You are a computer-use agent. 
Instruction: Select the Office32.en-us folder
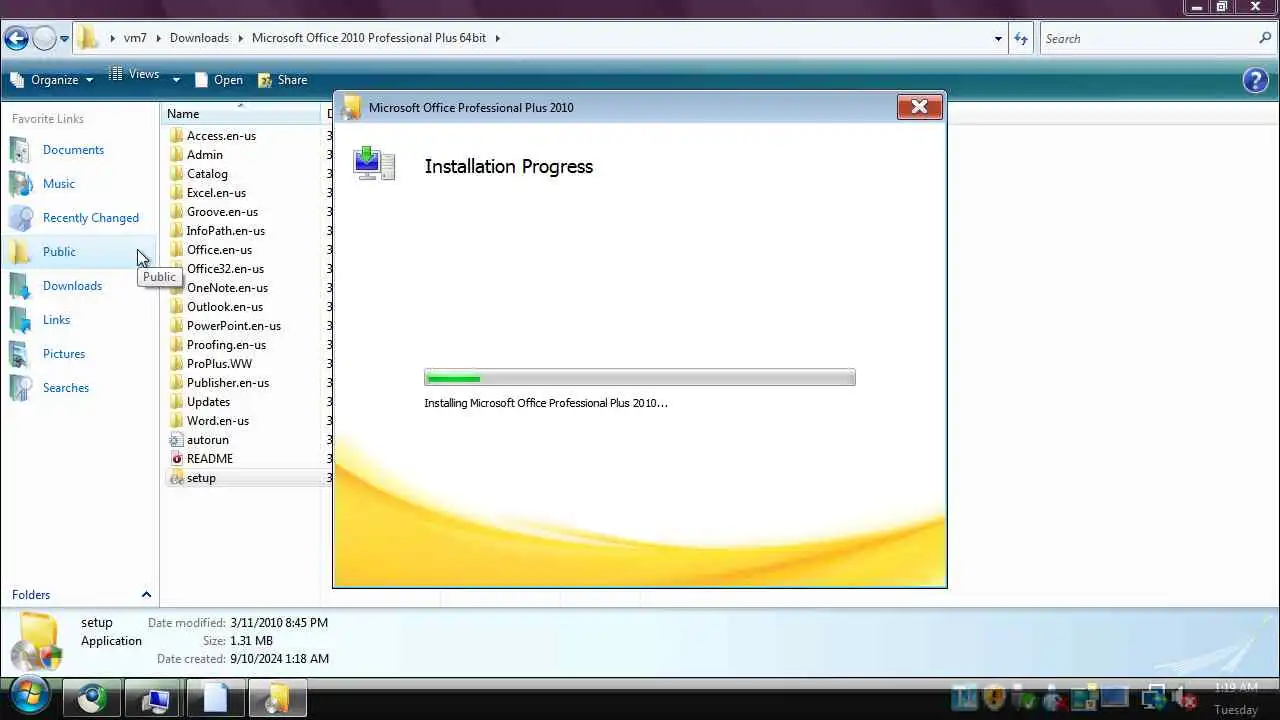pyautogui.click(x=225, y=269)
